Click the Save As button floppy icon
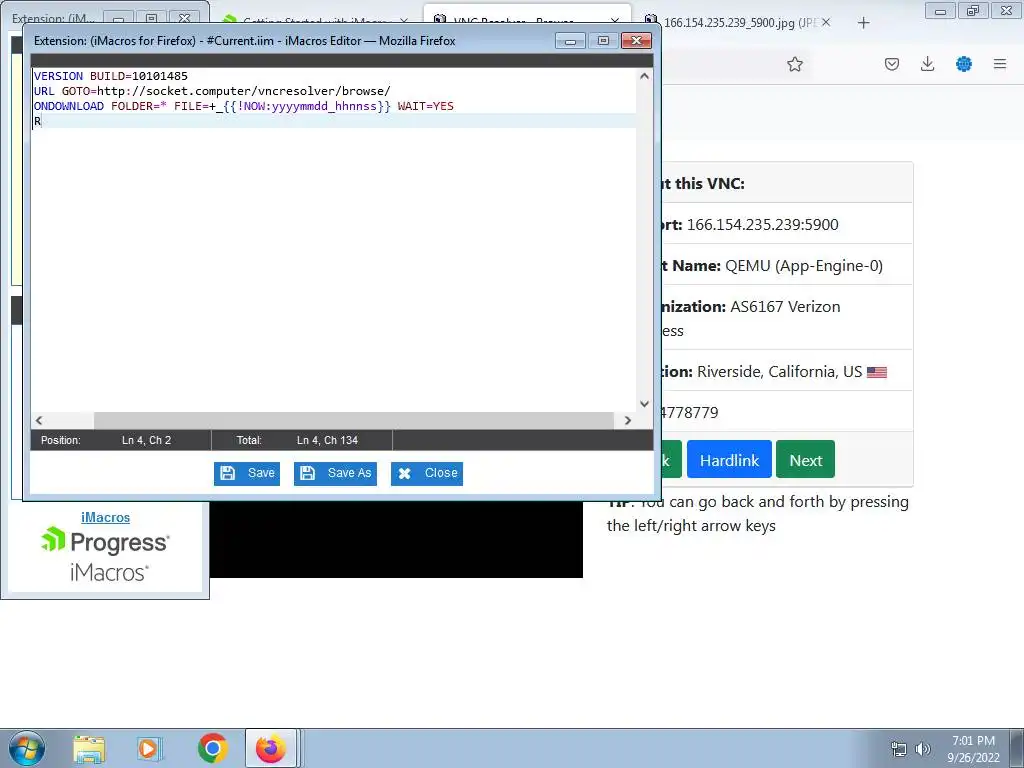The width and height of the screenshot is (1024, 768). click(308, 473)
